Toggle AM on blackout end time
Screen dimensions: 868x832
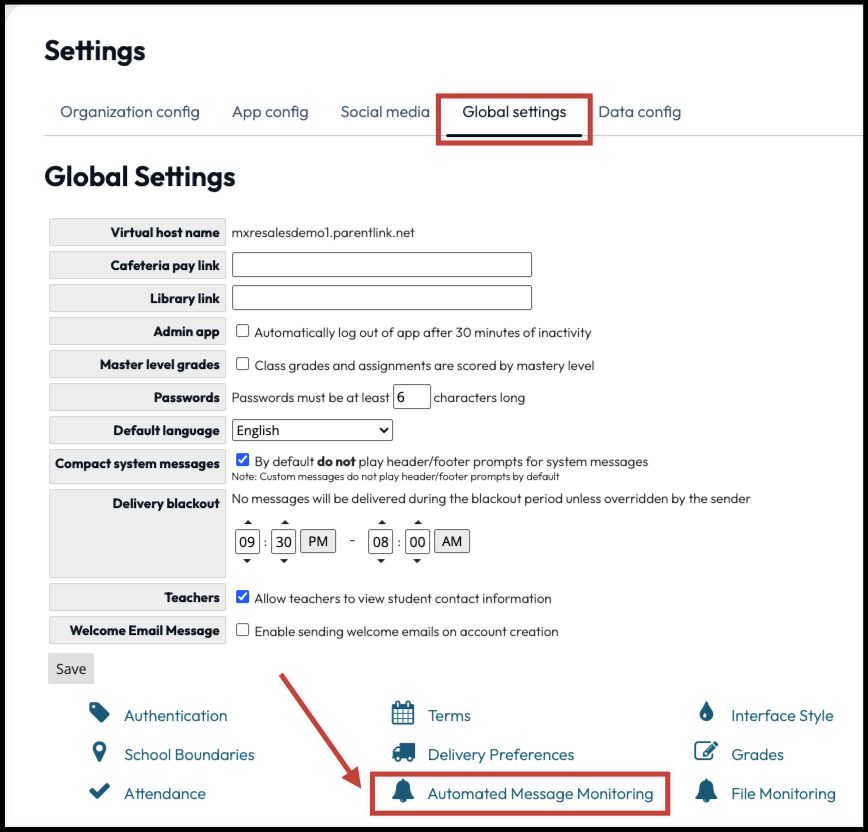tap(452, 541)
